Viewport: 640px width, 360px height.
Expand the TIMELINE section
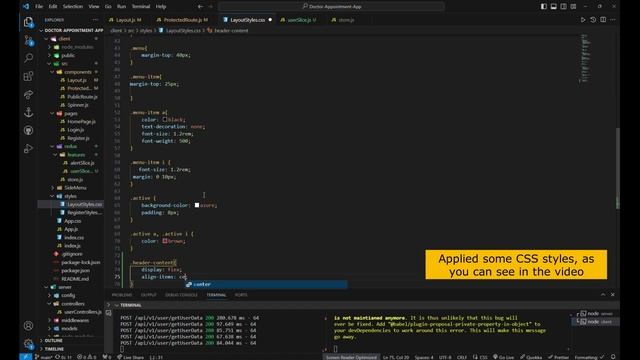pyautogui.click(x=54, y=349)
